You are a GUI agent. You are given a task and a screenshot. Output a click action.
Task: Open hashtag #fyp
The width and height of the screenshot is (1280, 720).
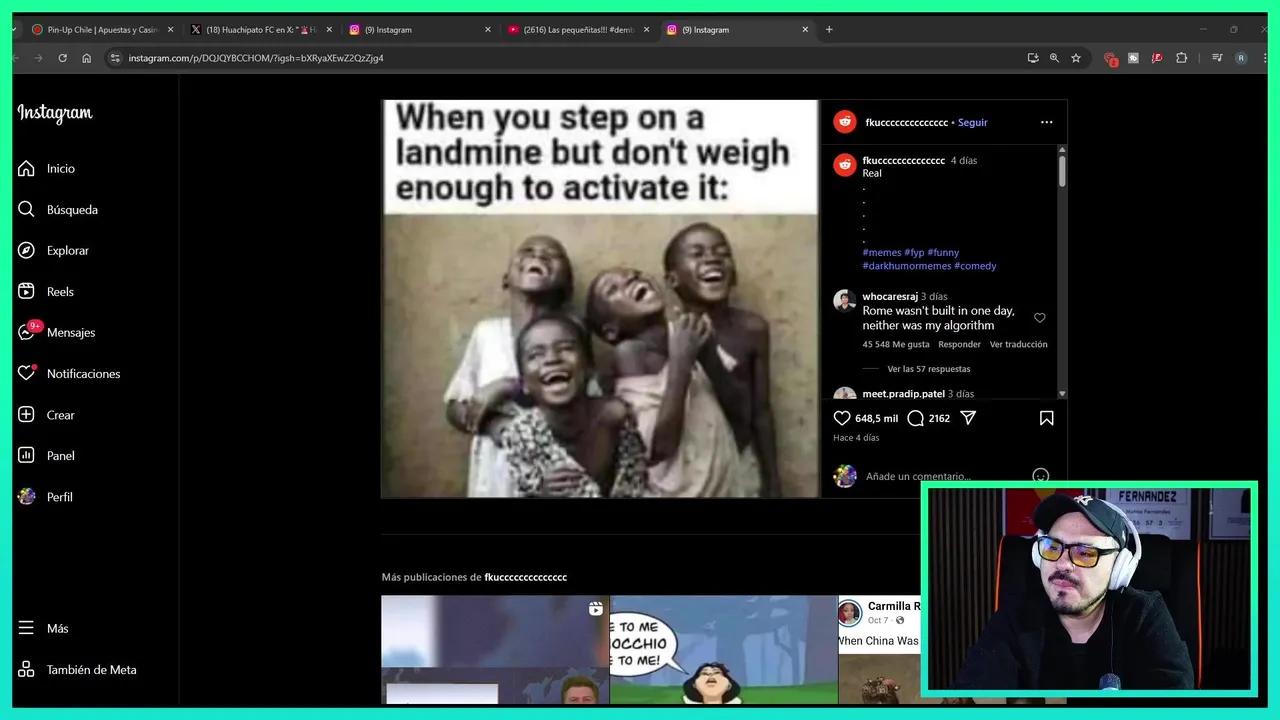[914, 252]
